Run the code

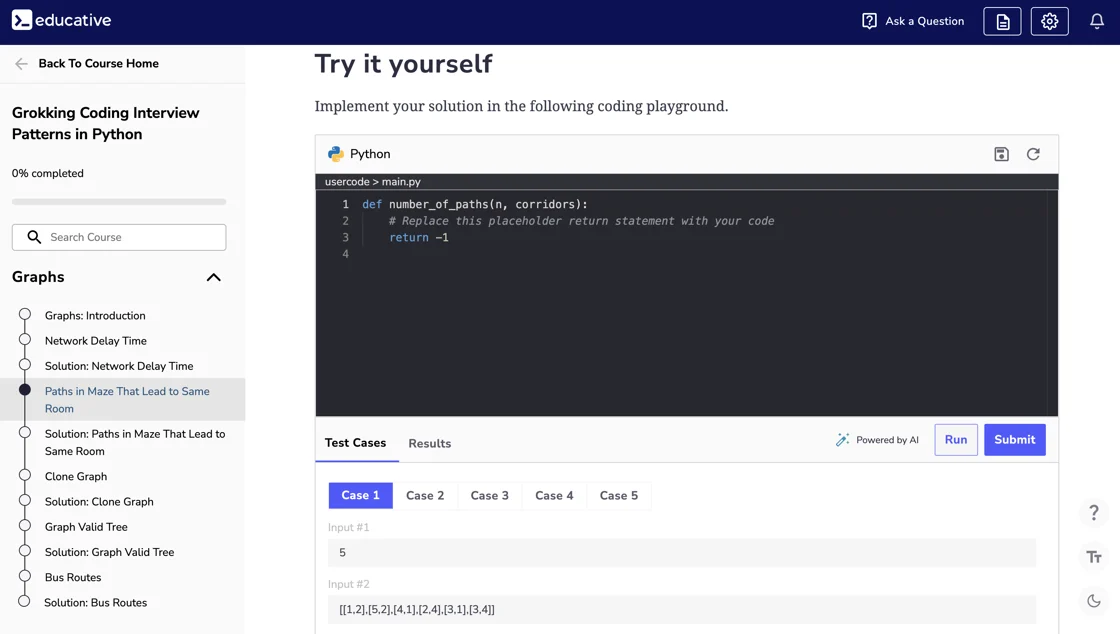pyautogui.click(x=956, y=440)
